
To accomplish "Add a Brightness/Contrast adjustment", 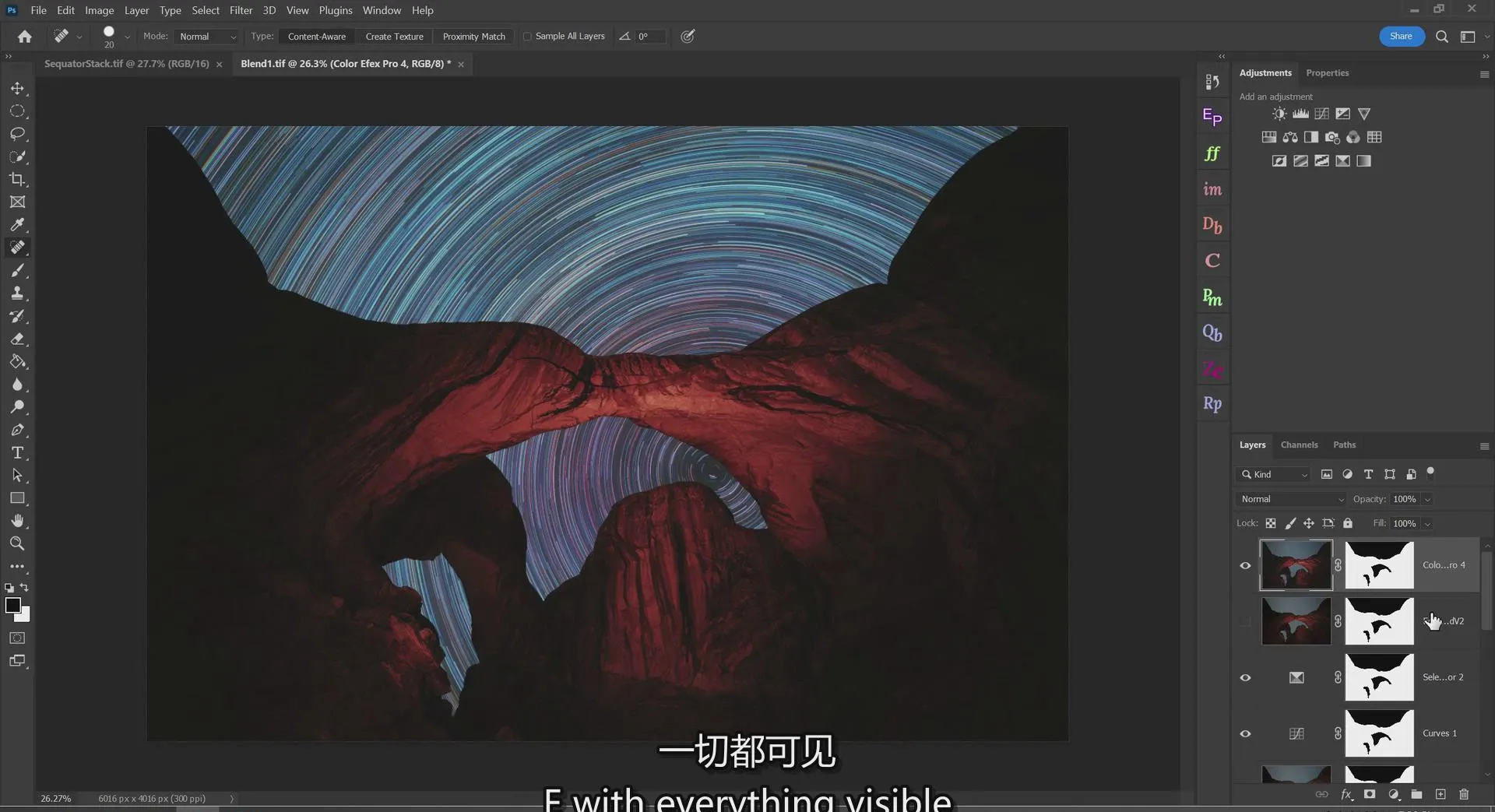I will [x=1279, y=114].
